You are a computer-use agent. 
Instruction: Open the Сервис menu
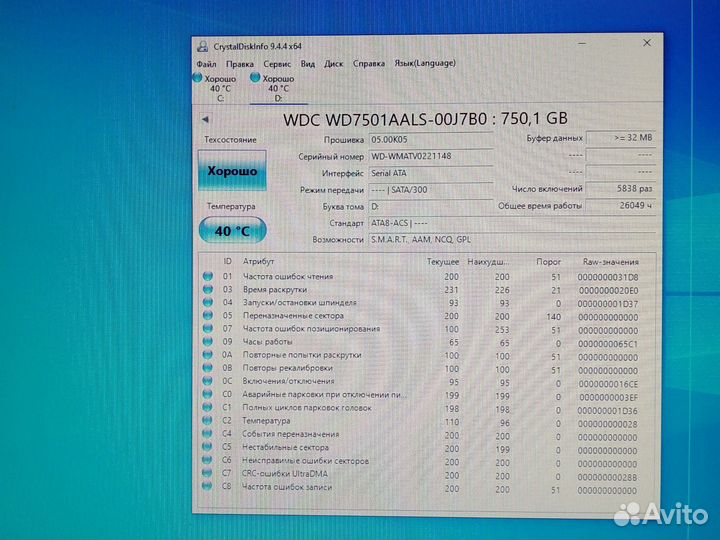[277, 64]
